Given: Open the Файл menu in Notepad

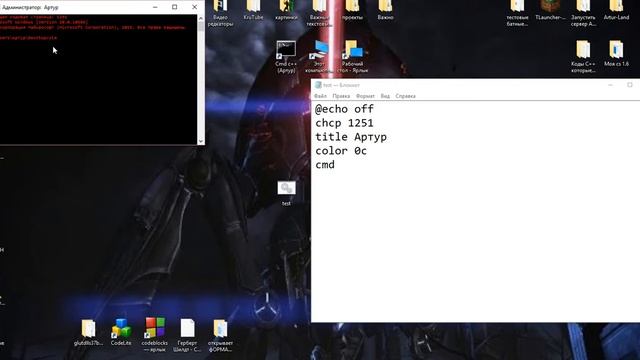Looking at the screenshot, I should [x=320, y=96].
